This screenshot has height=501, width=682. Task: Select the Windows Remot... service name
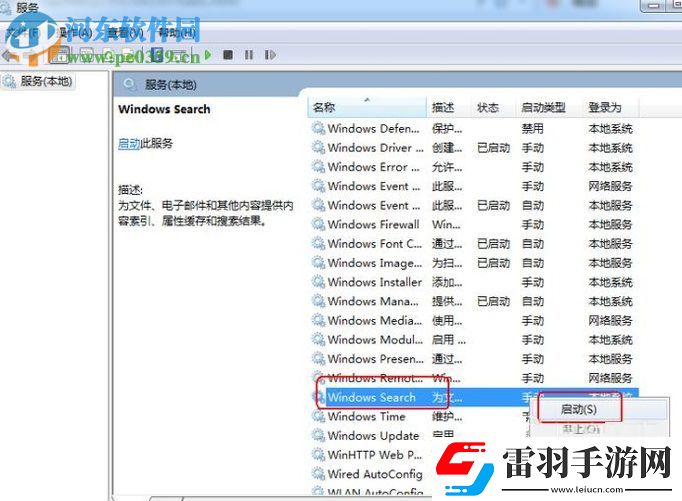tap(375, 378)
